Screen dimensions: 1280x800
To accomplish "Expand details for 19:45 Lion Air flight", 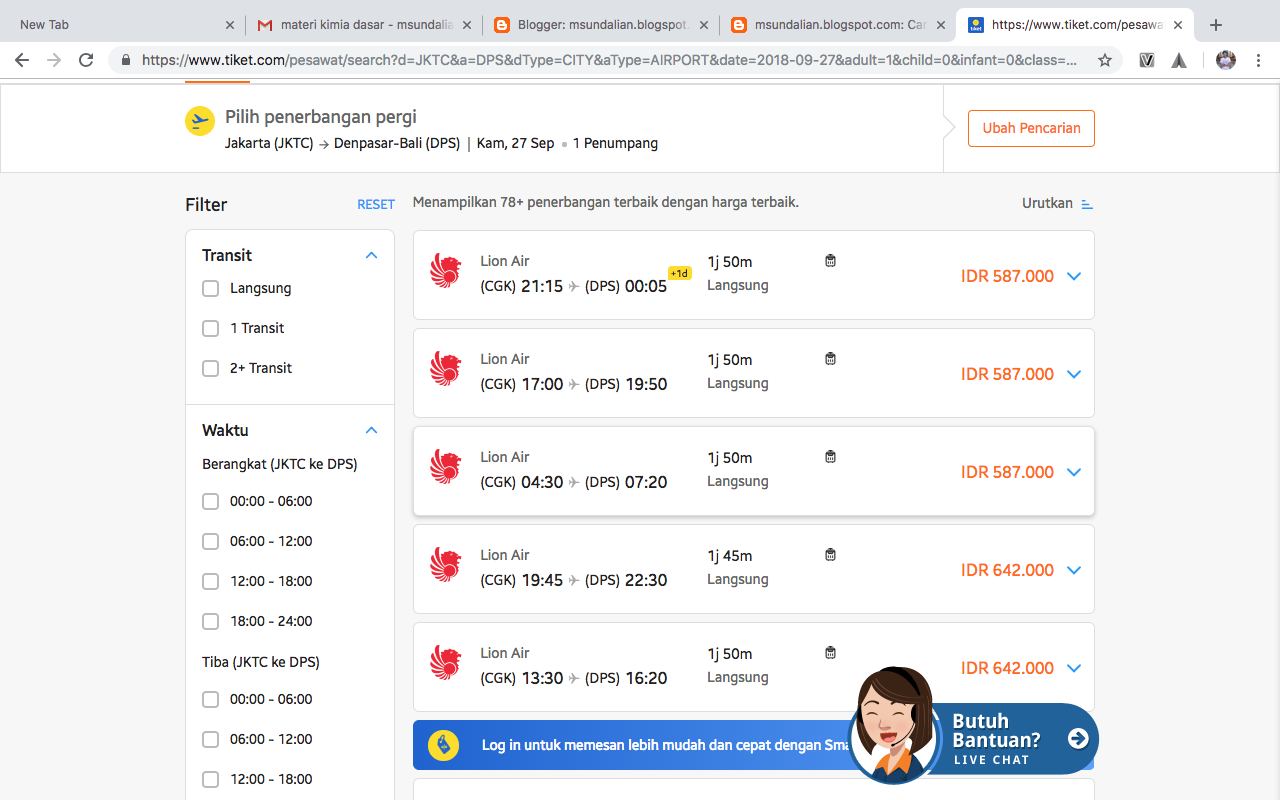I will click(1074, 570).
